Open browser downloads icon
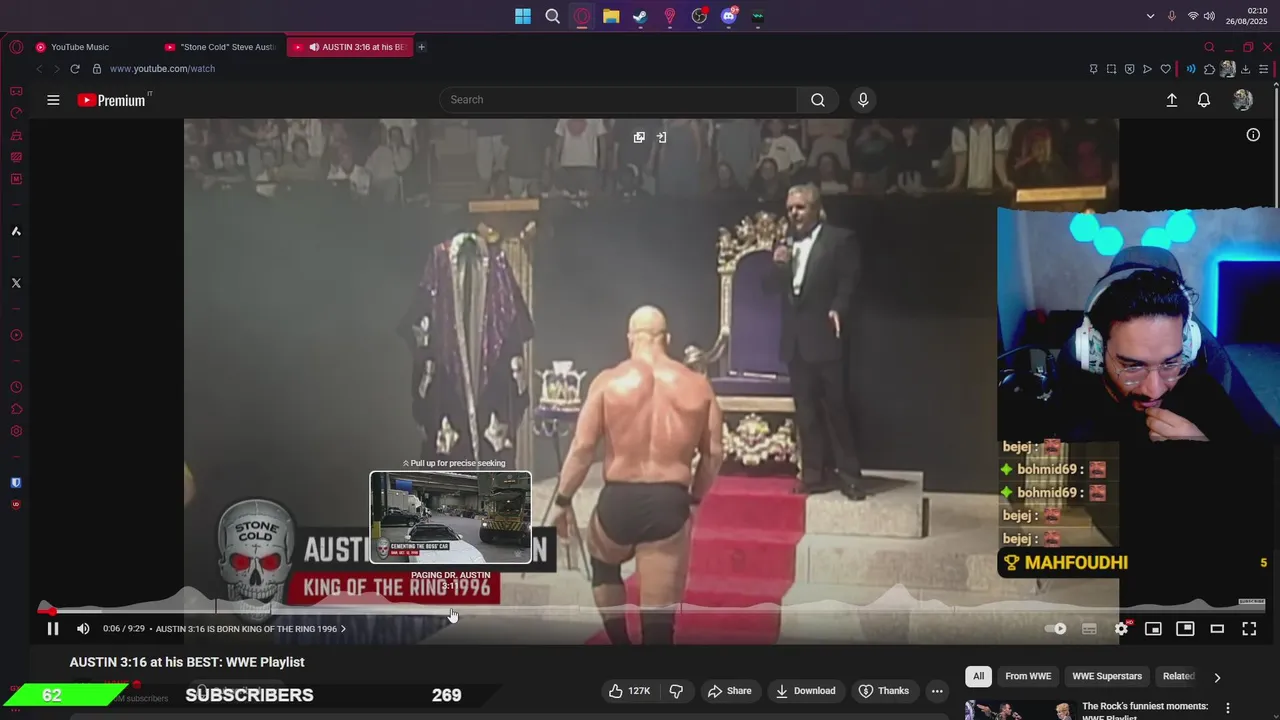Viewport: 1280px width, 720px height. coord(1245,69)
